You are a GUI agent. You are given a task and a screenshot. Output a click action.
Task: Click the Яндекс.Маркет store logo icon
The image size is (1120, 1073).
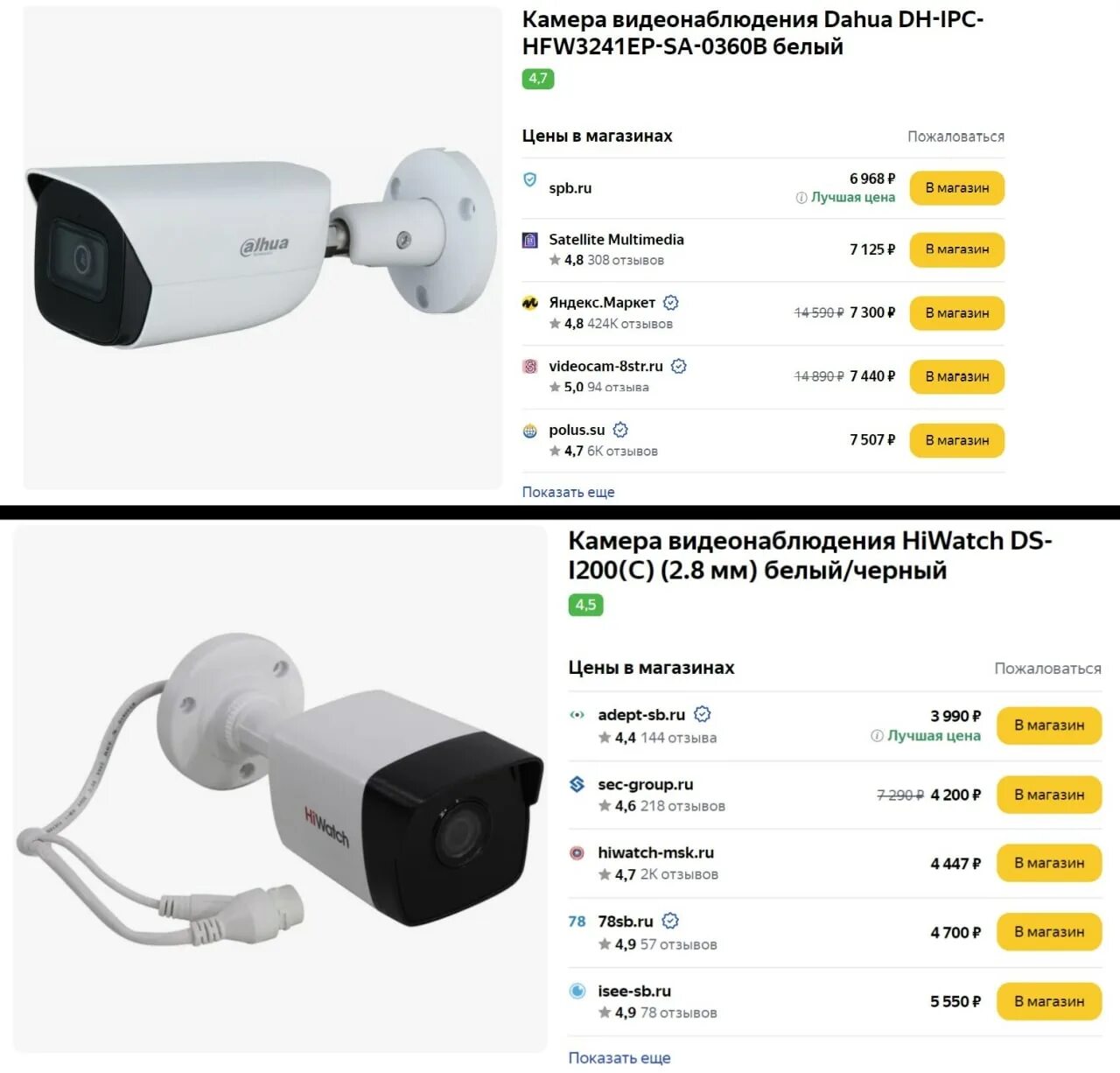[x=529, y=303]
